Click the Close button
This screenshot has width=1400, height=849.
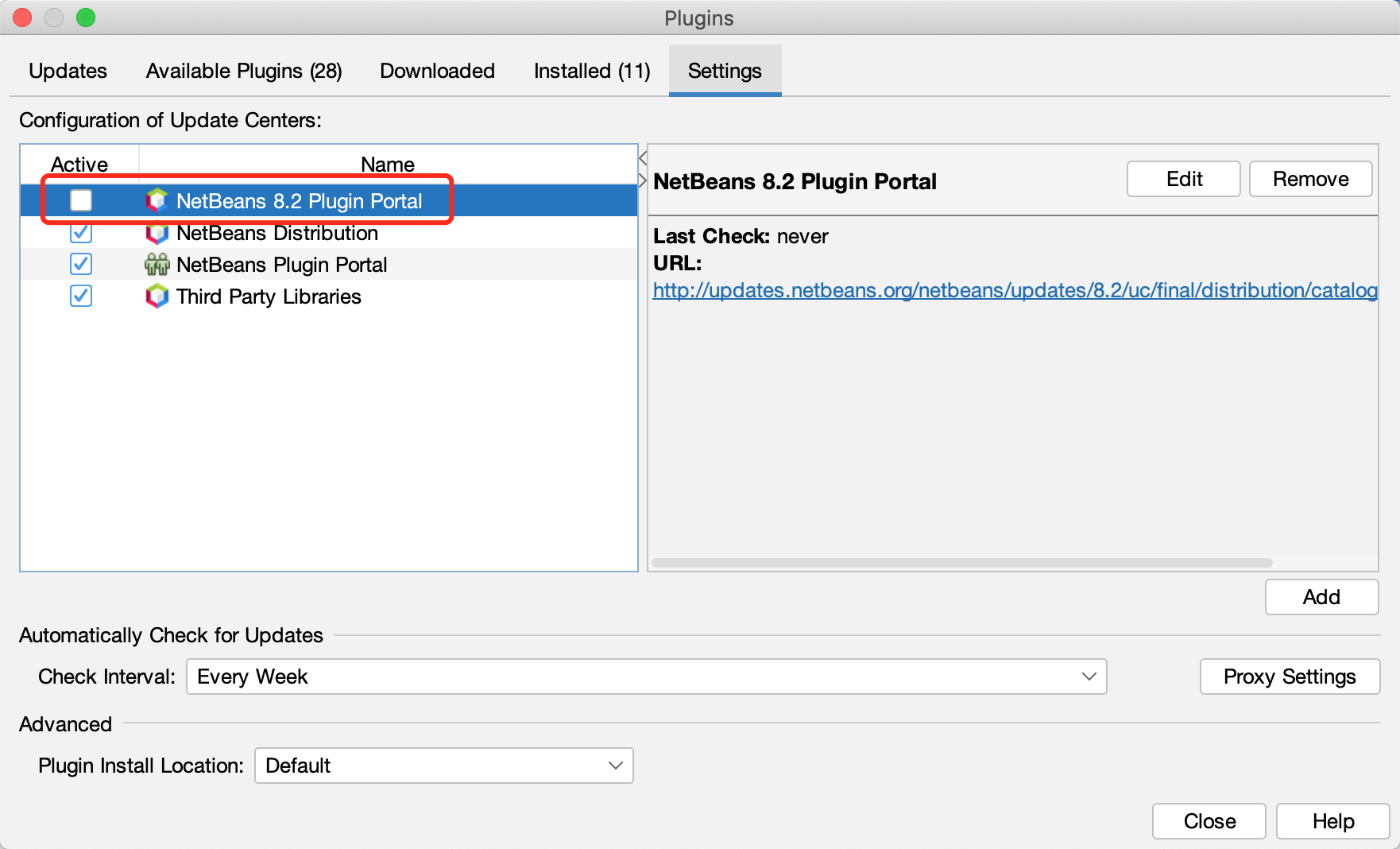(x=1209, y=821)
